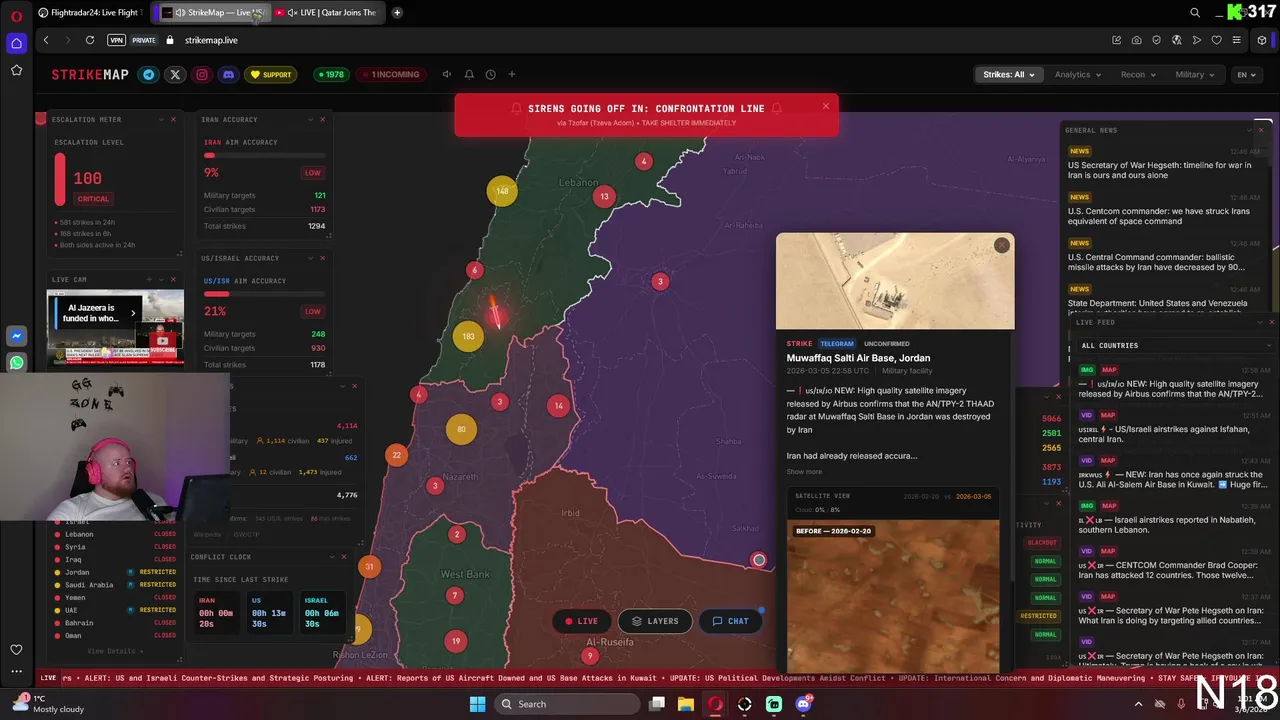Collapse the Iran Accuracy panel chevron
The image size is (1280, 720).
[x=309, y=119]
